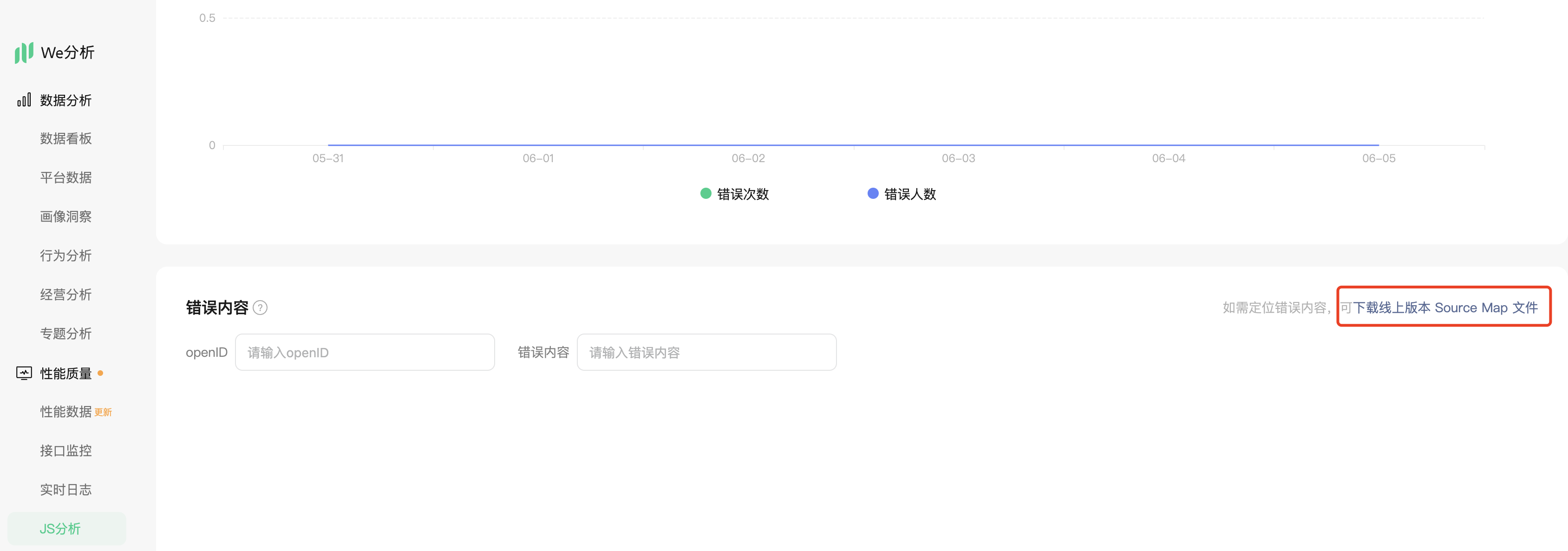Image resolution: width=1568 pixels, height=551 pixels.
Task: Collapse the 性能质量 sidebar section
Action: click(66, 373)
